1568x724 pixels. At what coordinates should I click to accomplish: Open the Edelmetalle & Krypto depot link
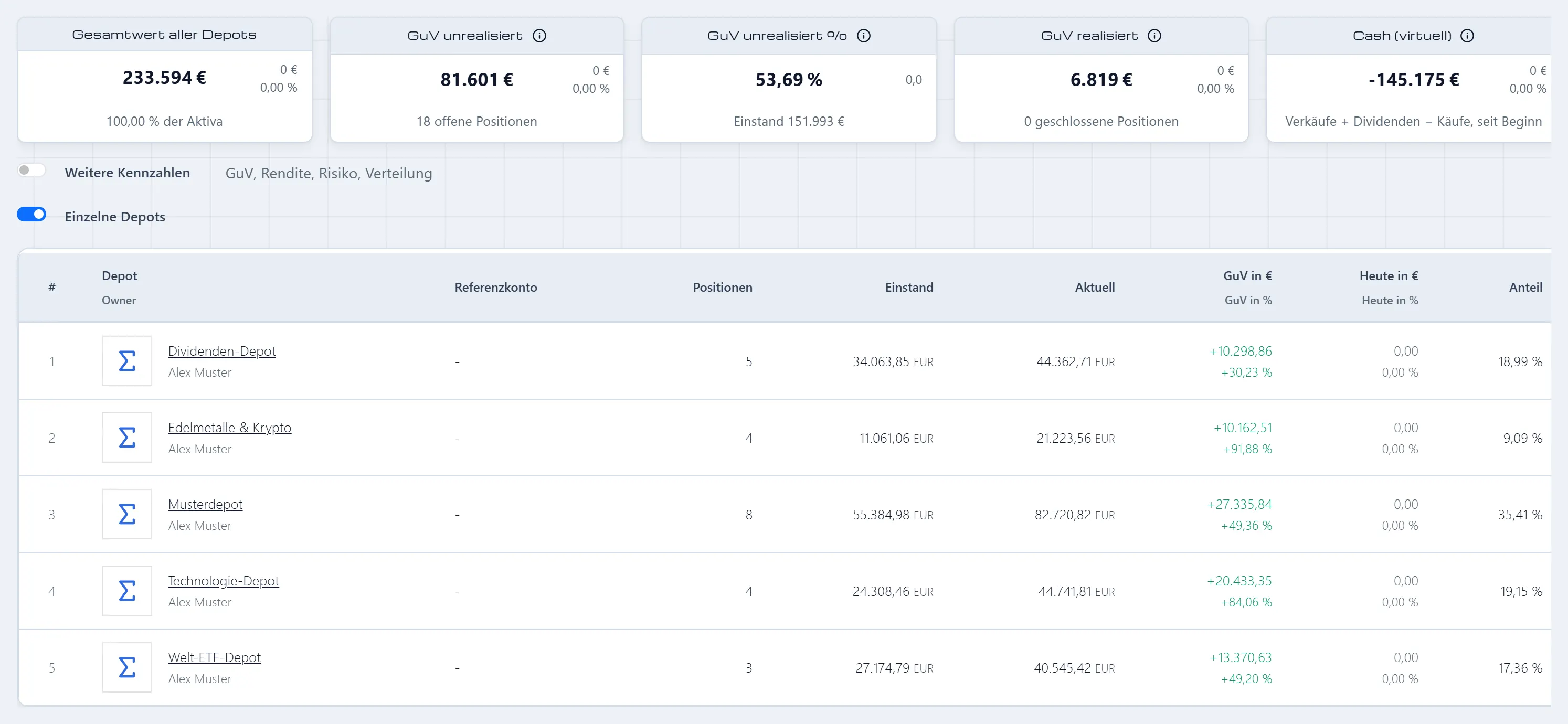click(x=229, y=428)
